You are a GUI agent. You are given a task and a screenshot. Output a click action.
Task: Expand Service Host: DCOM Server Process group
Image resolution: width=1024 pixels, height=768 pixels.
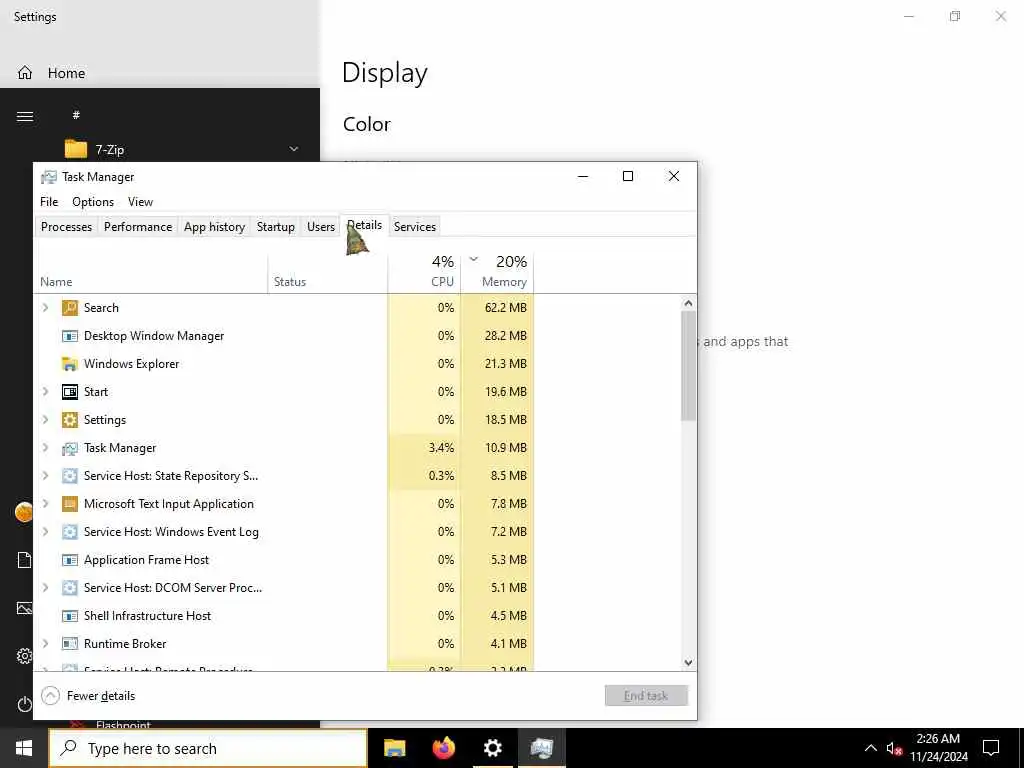[x=46, y=588]
